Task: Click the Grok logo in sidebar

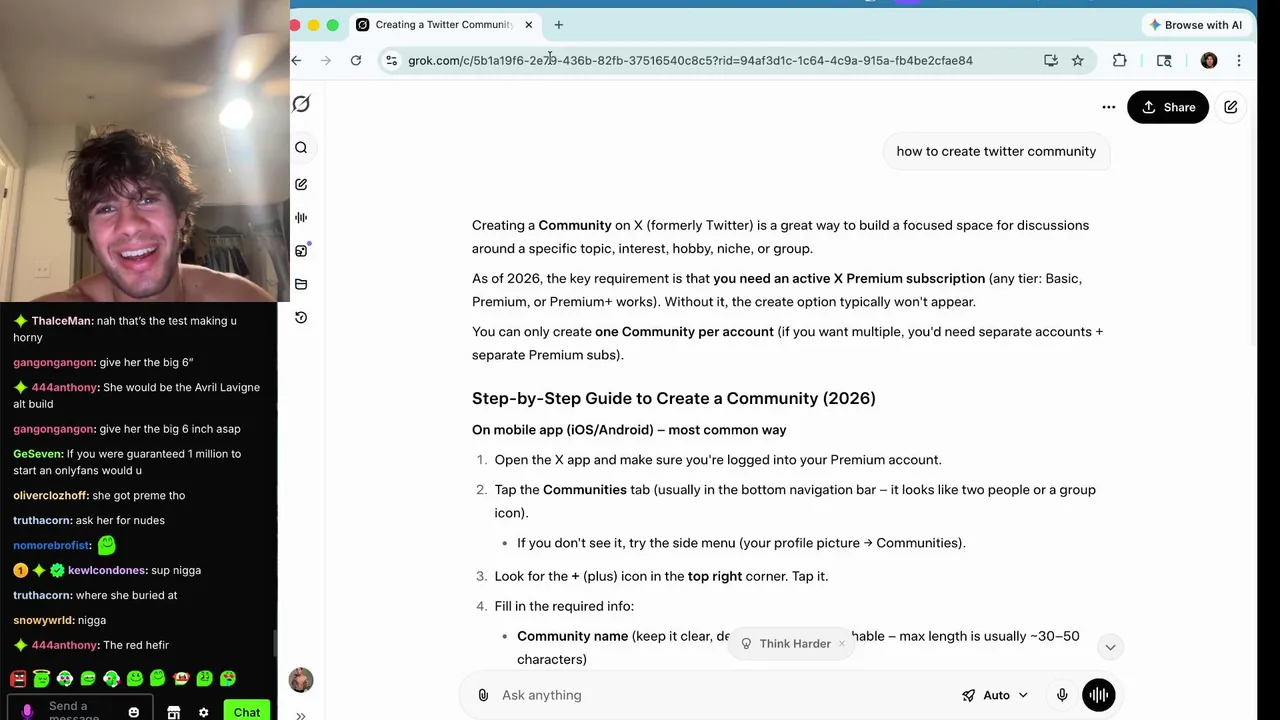Action: pos(301,104)
